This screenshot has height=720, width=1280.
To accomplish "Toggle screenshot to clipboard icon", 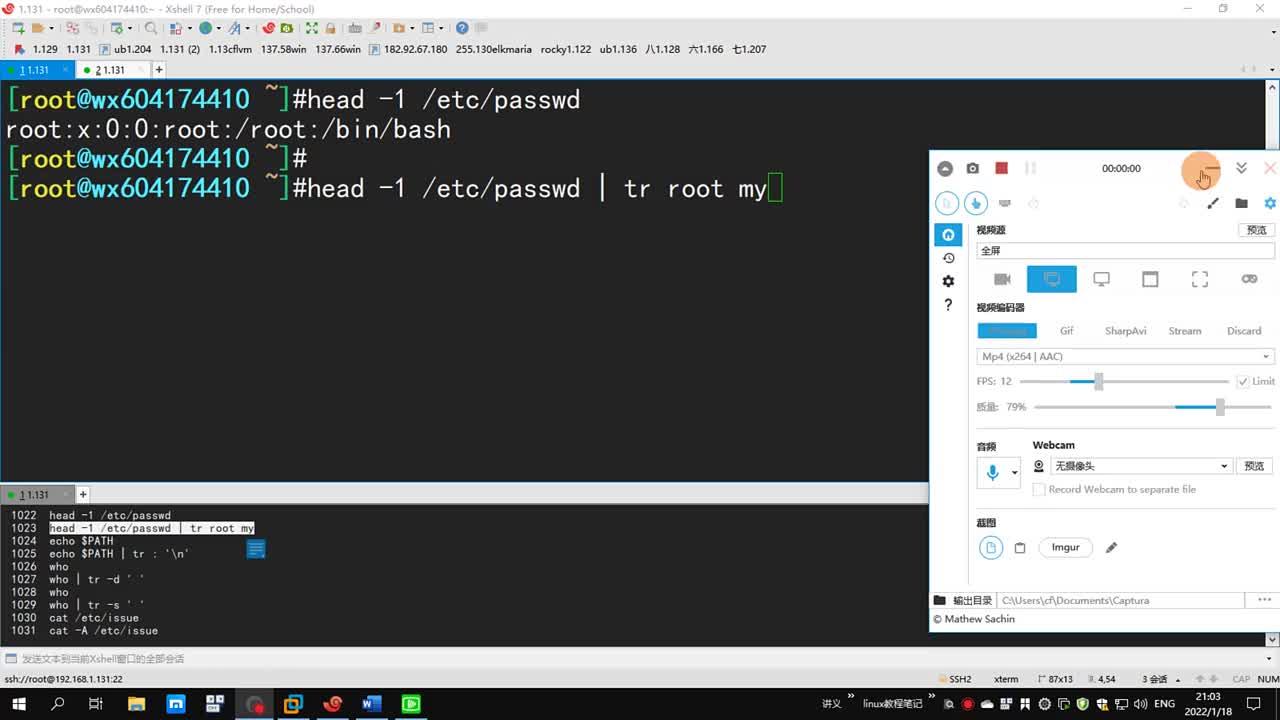I will (1020, 548).
